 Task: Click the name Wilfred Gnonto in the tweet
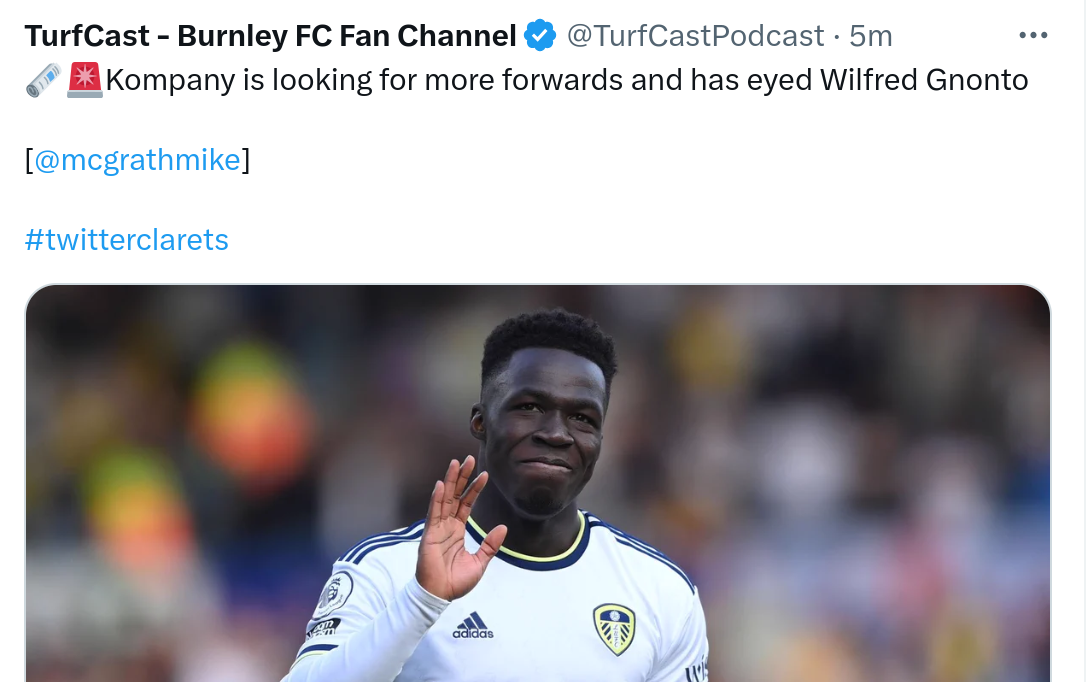[x=924, y=80]
